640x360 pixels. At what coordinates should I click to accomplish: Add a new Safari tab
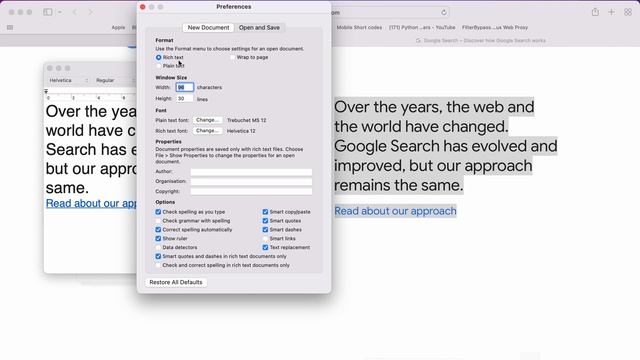[611, 12]
